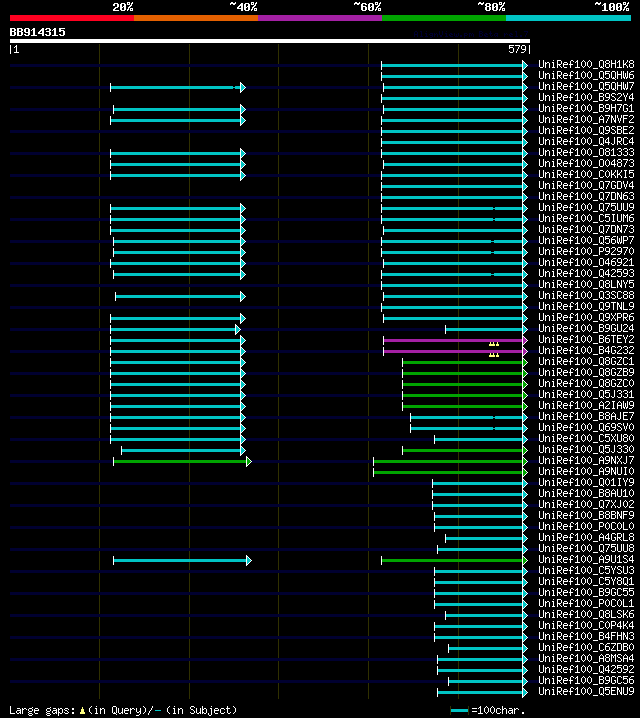Open hit UniRef100_Q8H1K8
Image resolution: width=640 pixels, height=718 pixels.
[586, 64]
